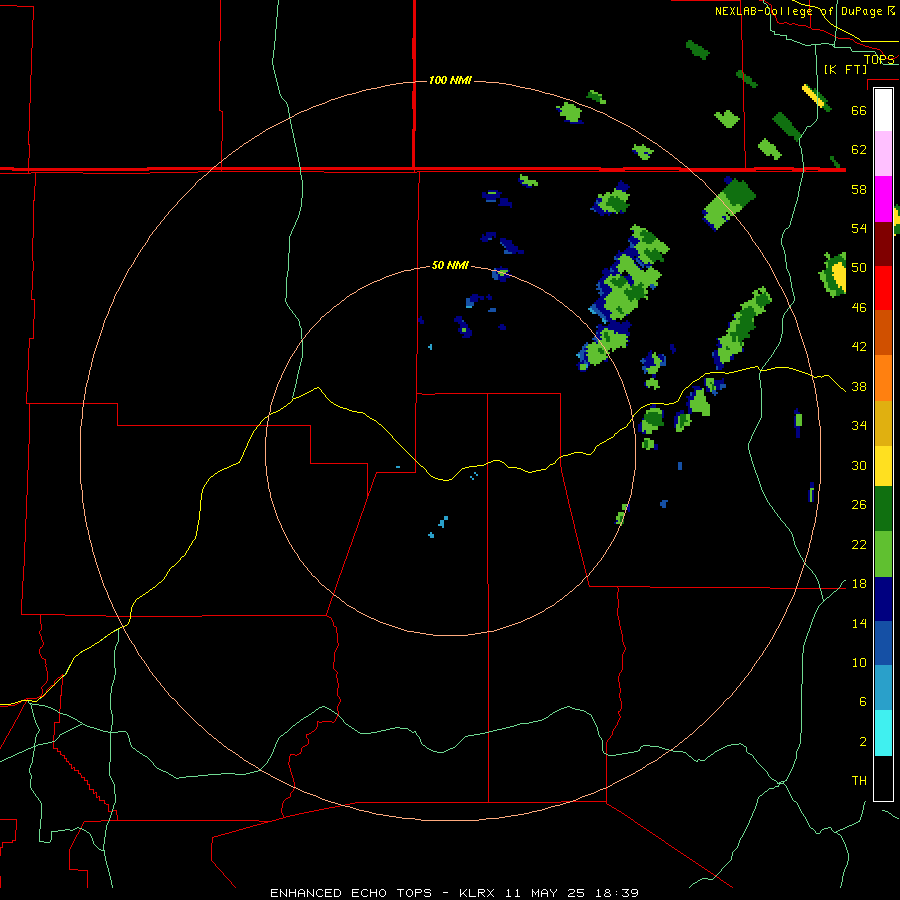Click the "50" legend value
The width and height of the screenshot is (900, 900).
pos(859,268)
